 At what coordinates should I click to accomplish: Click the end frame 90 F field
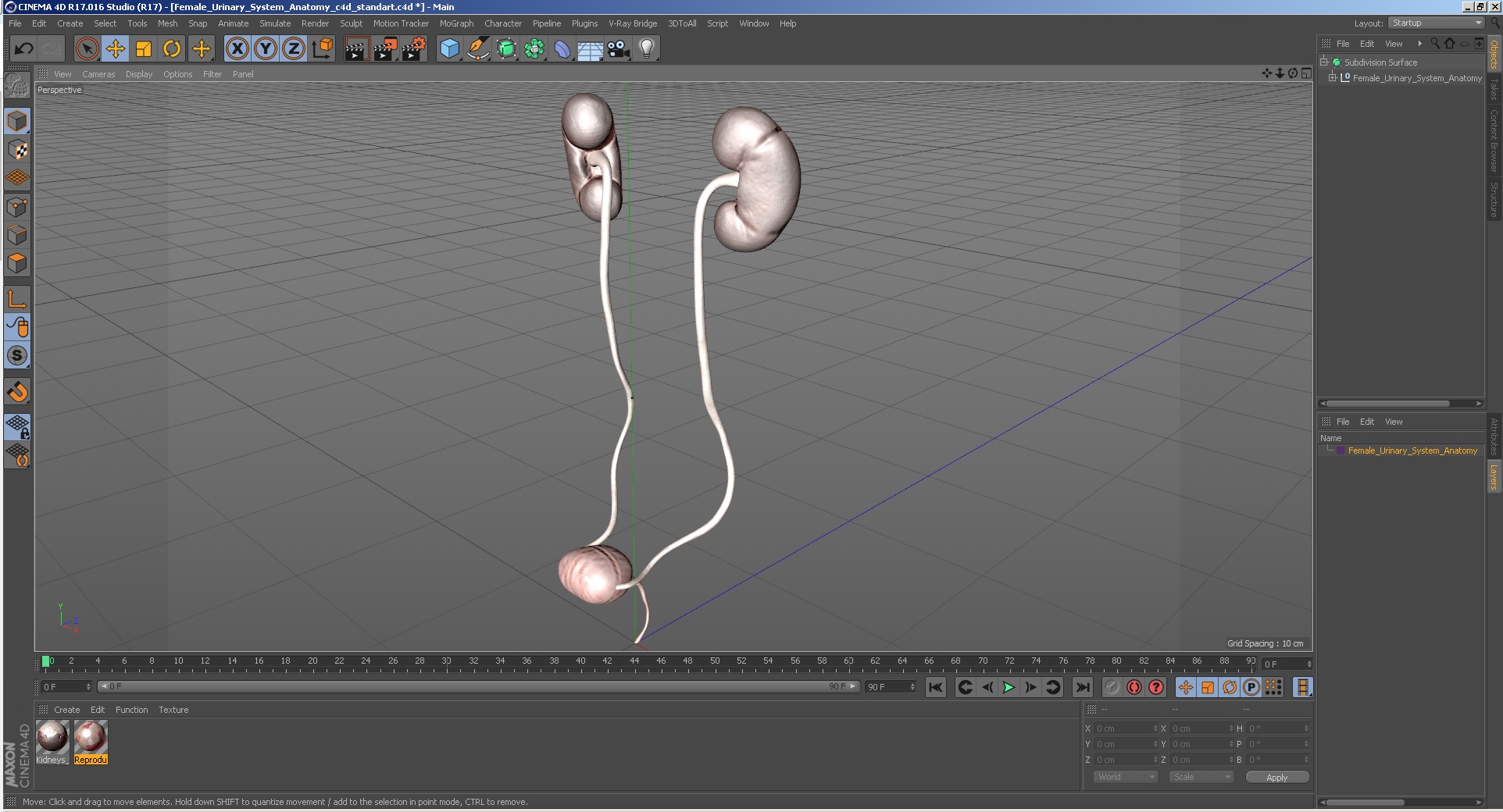[891, 686]
